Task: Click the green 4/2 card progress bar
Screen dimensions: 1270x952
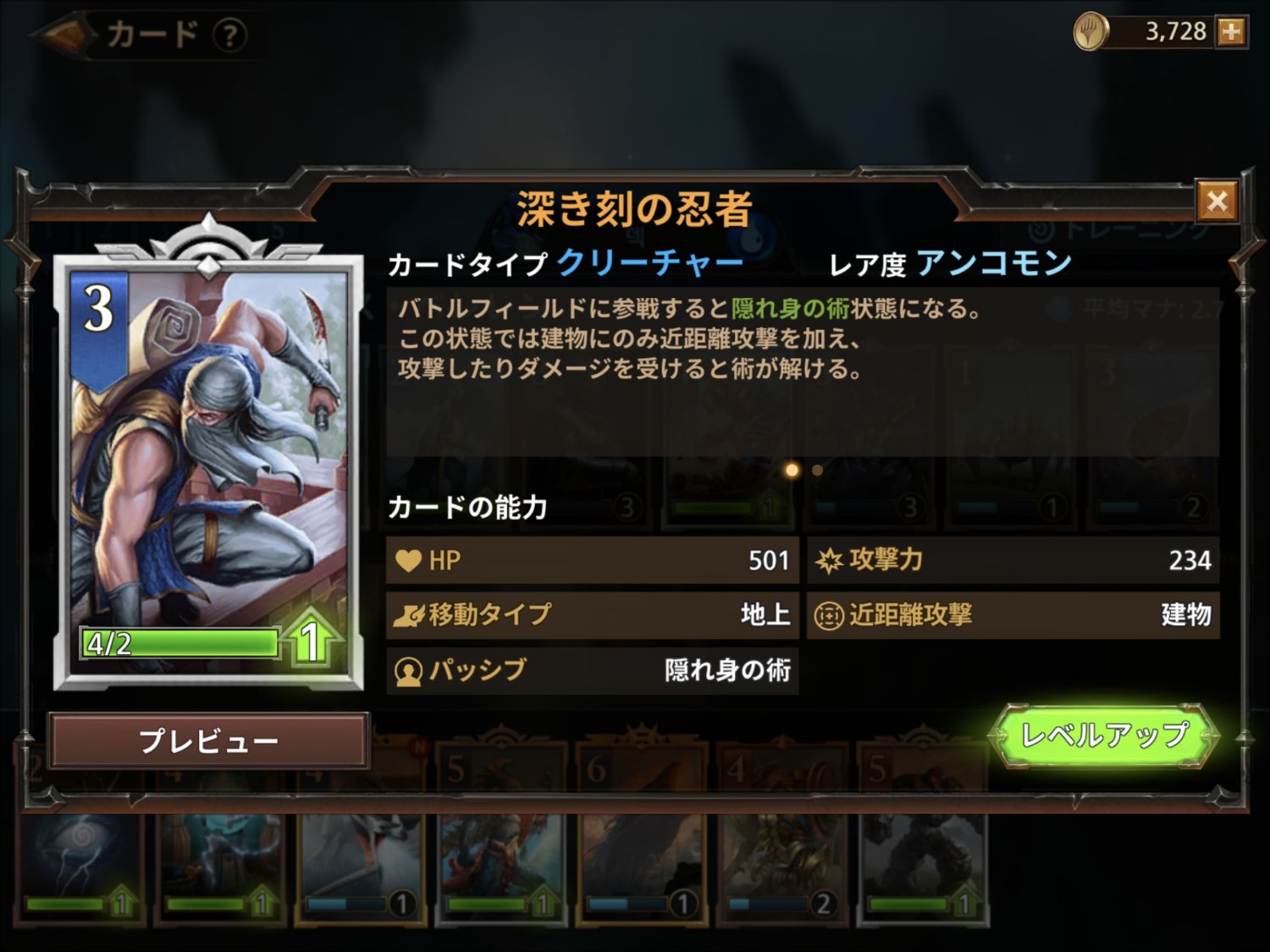Action: pyautogui.click(x=179, y=643)
